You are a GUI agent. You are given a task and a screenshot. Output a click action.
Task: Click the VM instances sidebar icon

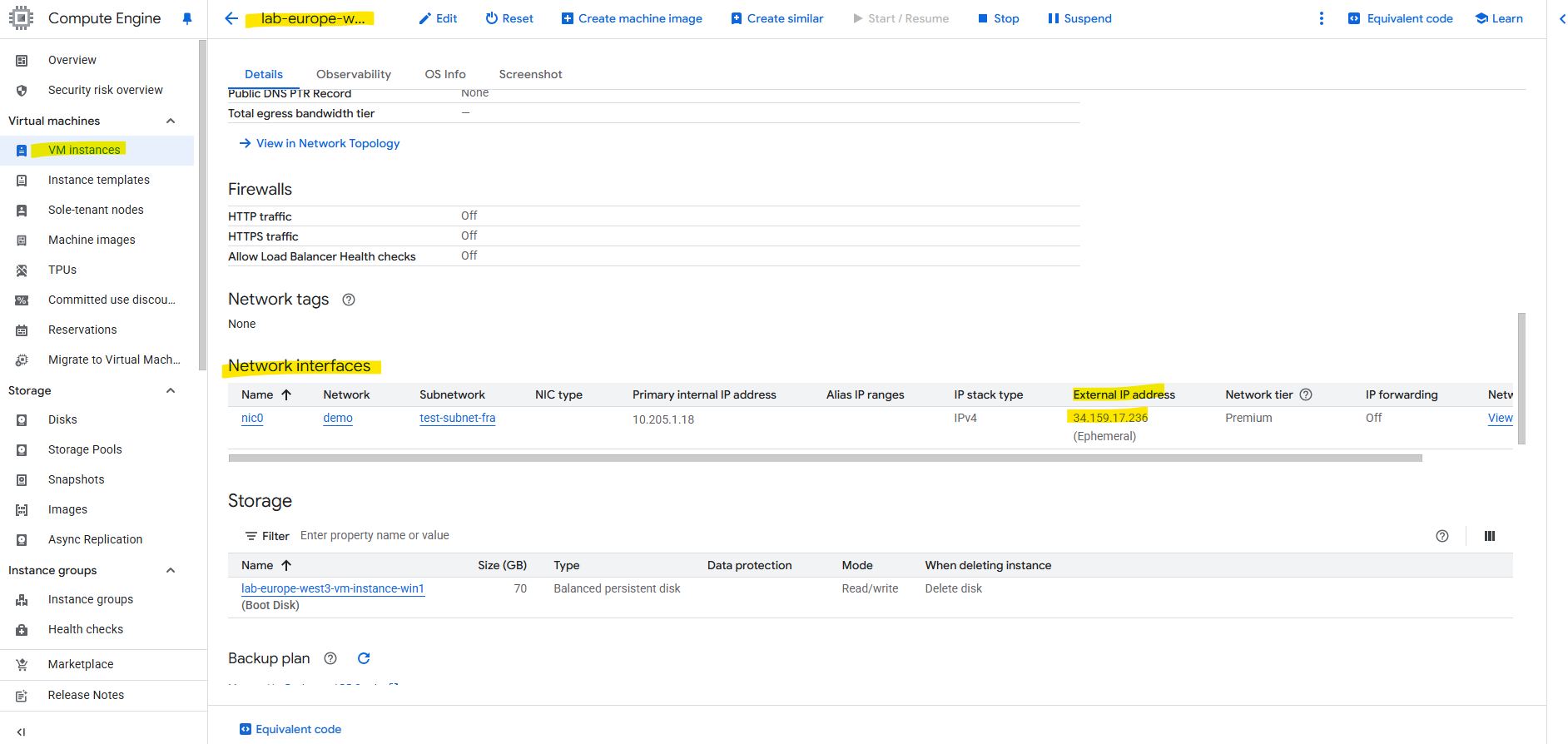22,150
